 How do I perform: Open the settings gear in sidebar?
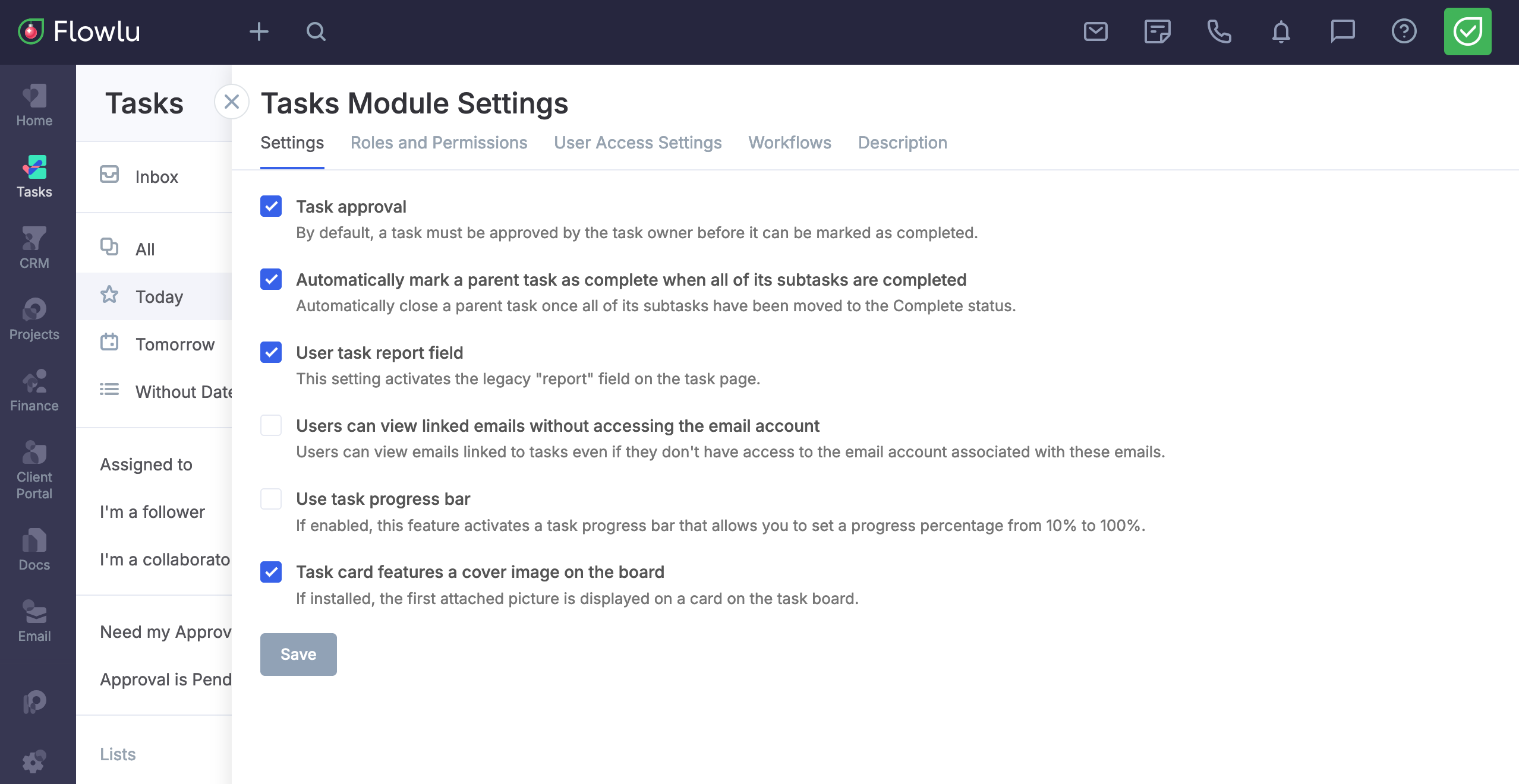pos(34,761)
